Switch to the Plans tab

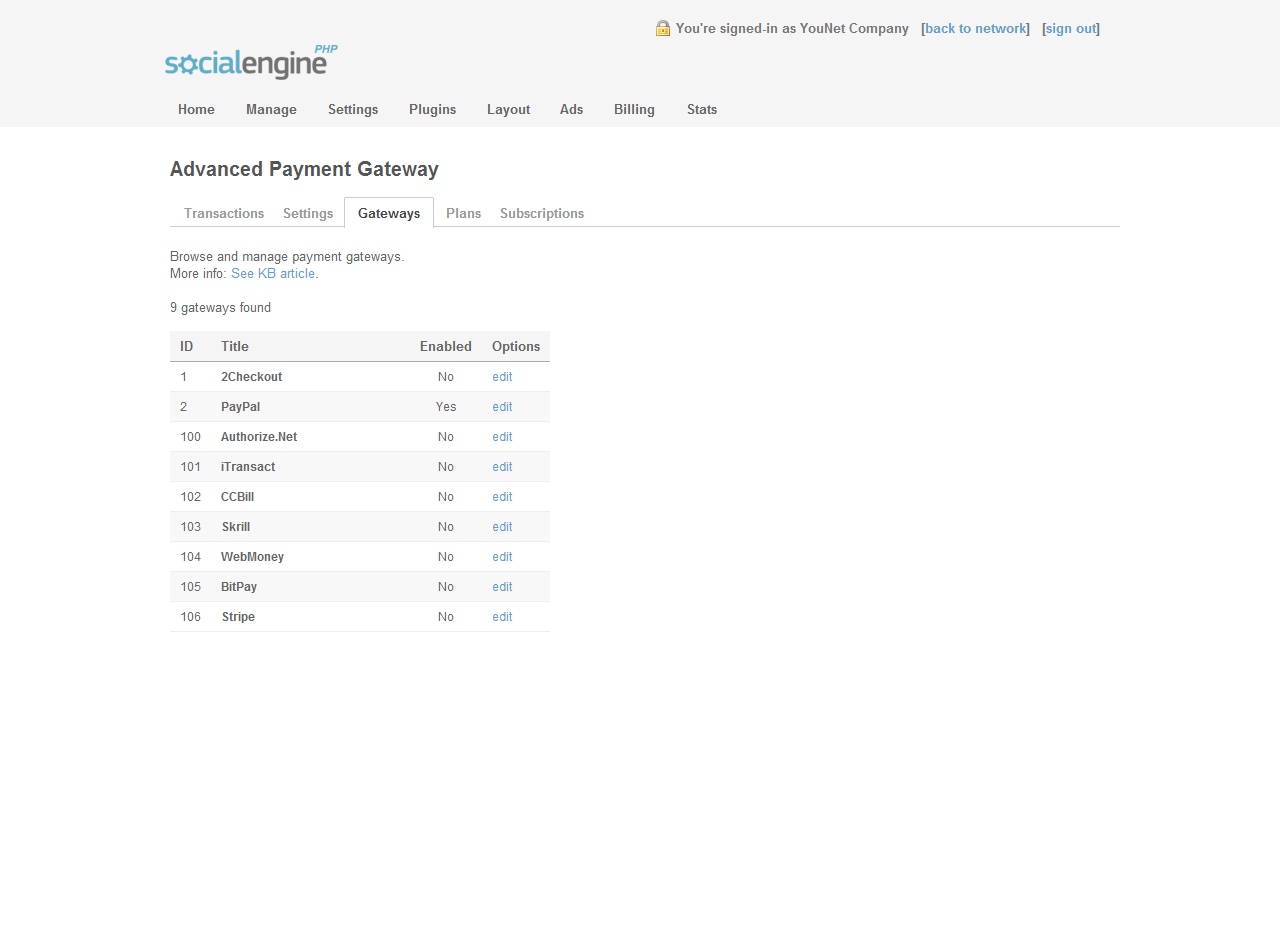tap(463, 213)
